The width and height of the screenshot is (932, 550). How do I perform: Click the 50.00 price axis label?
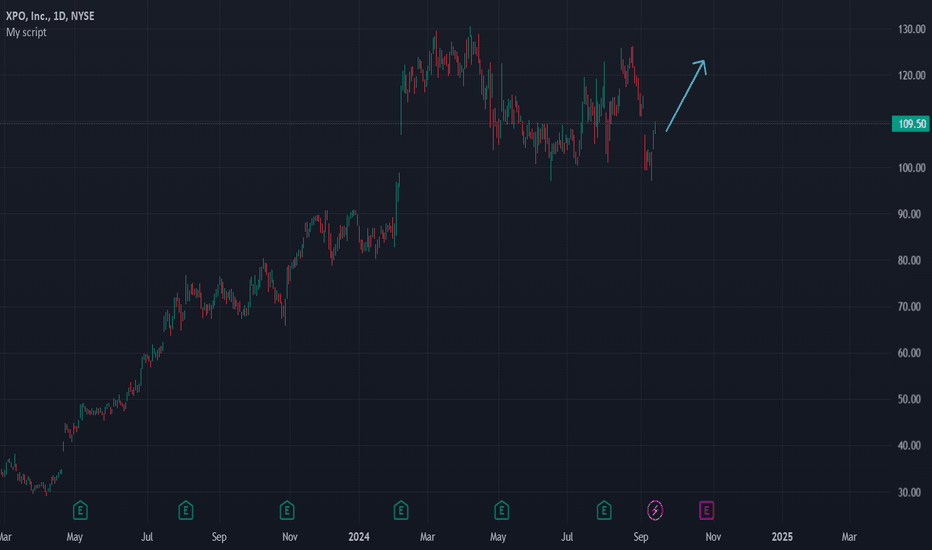pyautogui.click(x=909, y=400)
